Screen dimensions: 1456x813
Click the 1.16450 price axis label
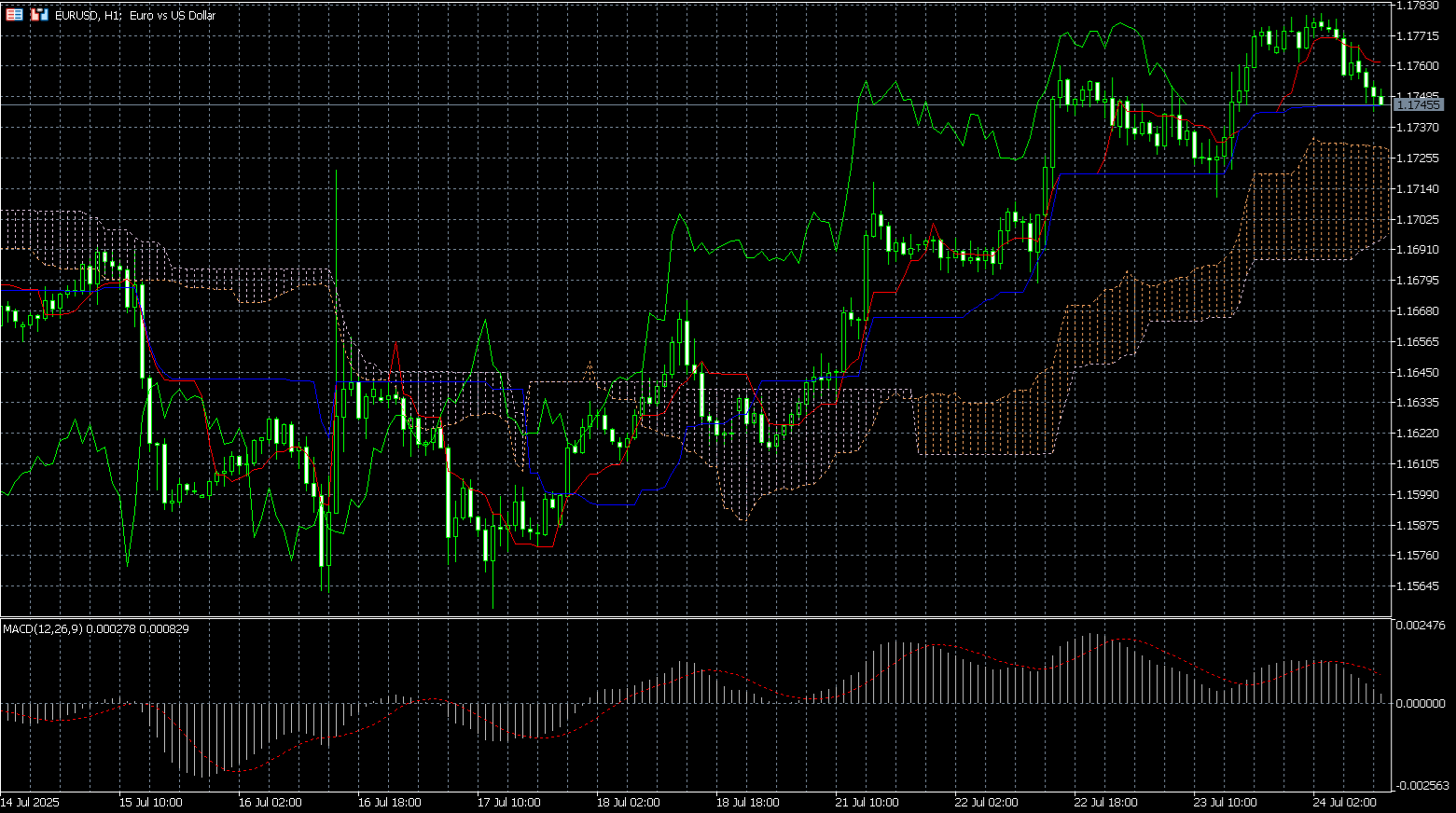1418,373
